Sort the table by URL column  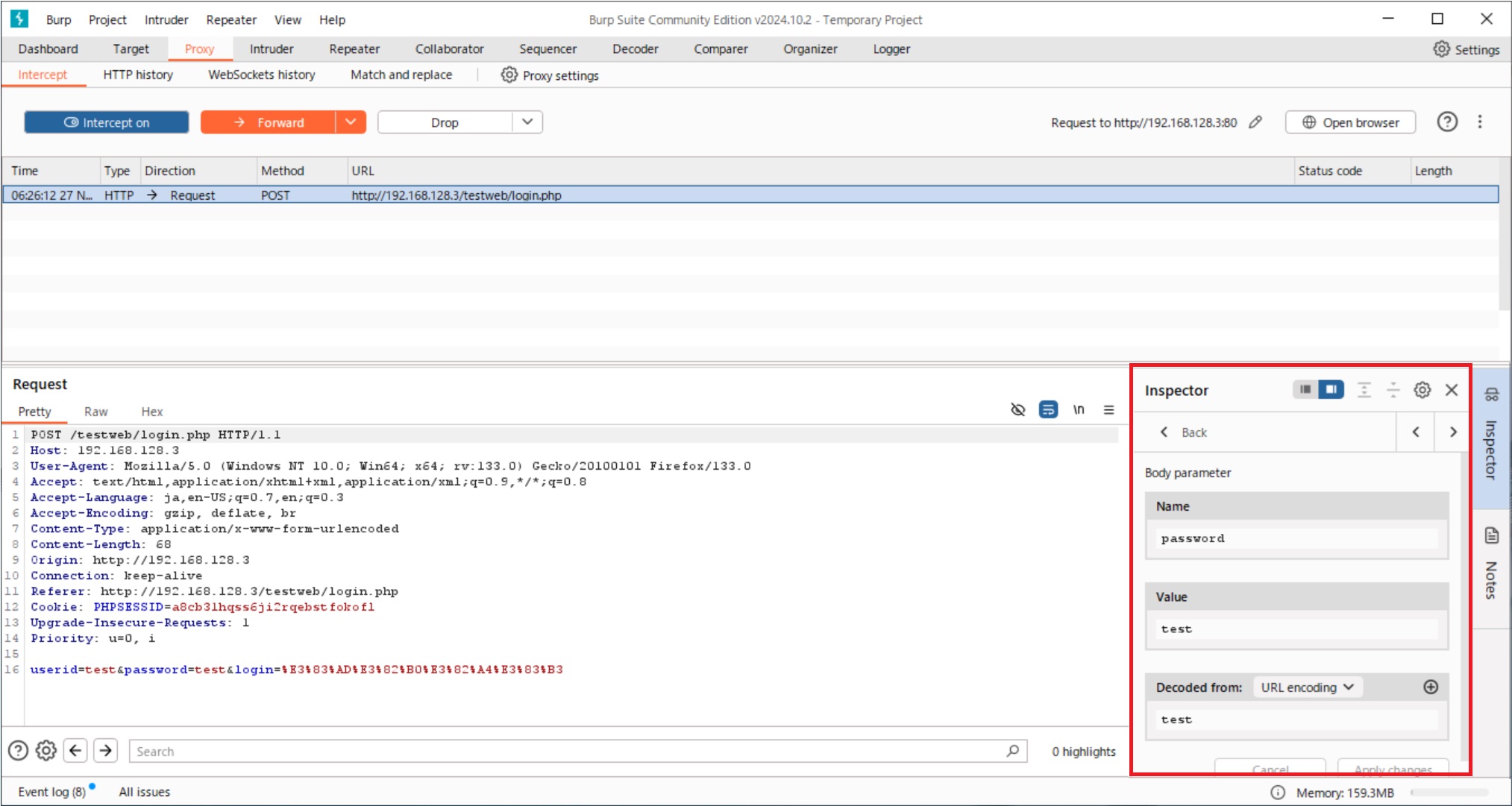(820, 171)
